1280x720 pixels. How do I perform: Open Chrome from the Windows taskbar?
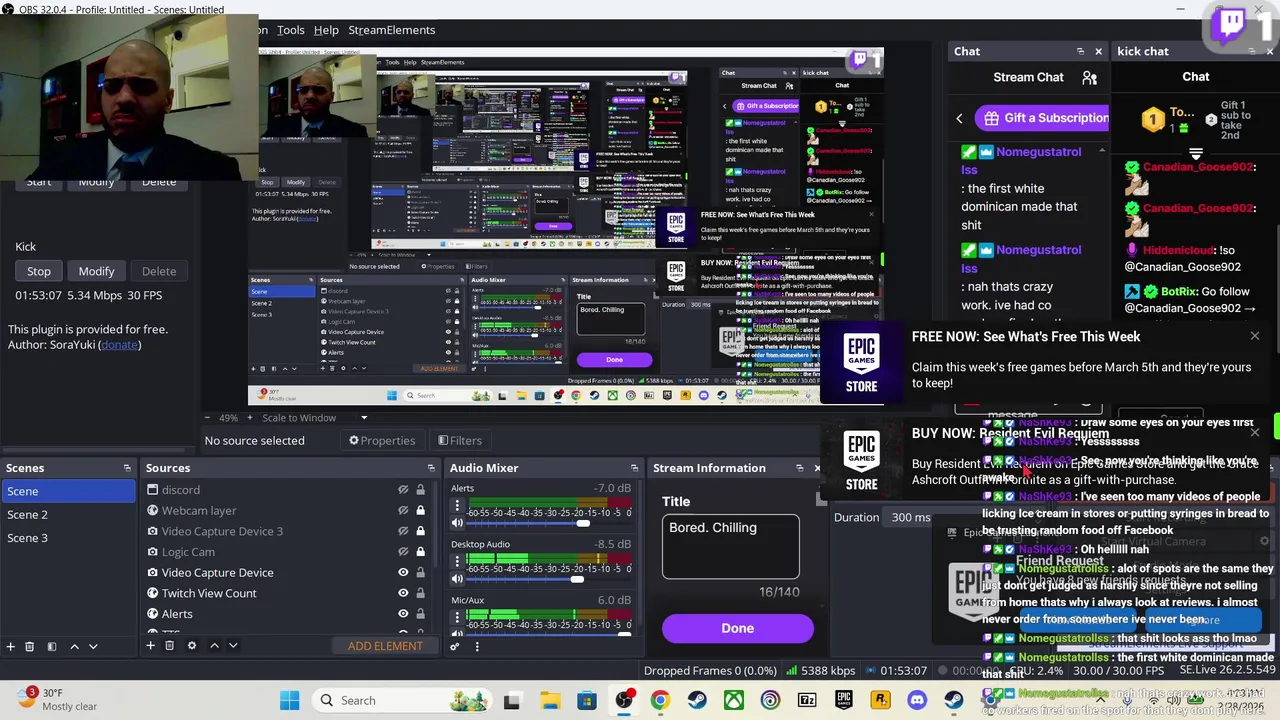[660, 700]
